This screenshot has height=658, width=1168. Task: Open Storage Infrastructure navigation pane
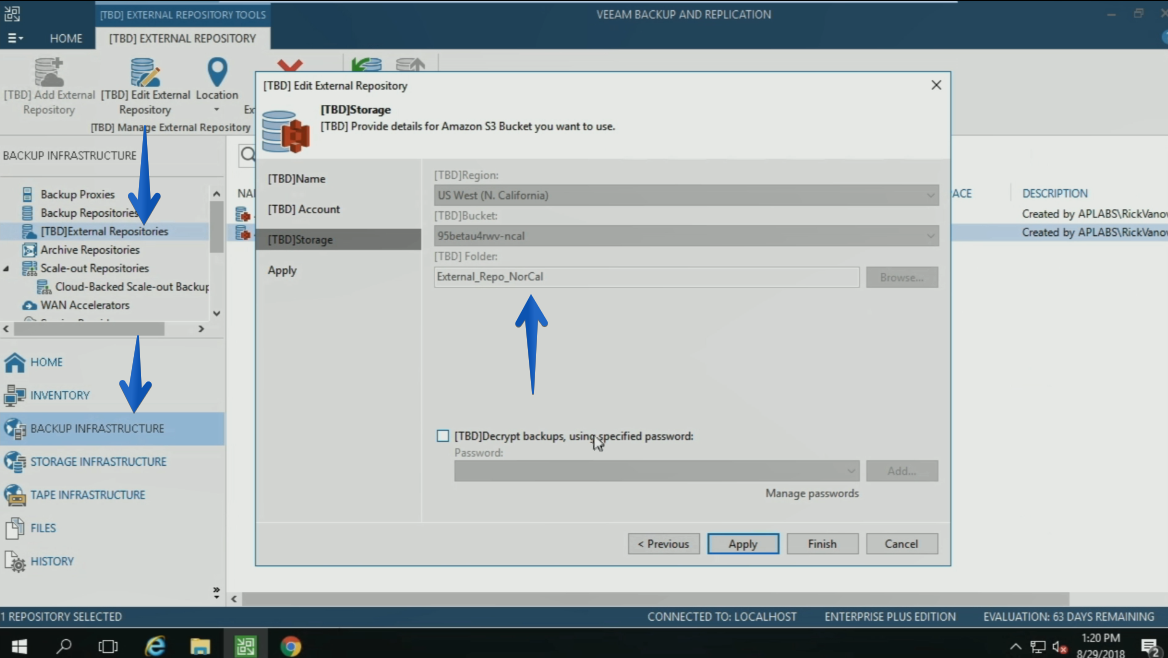[112, 462]
